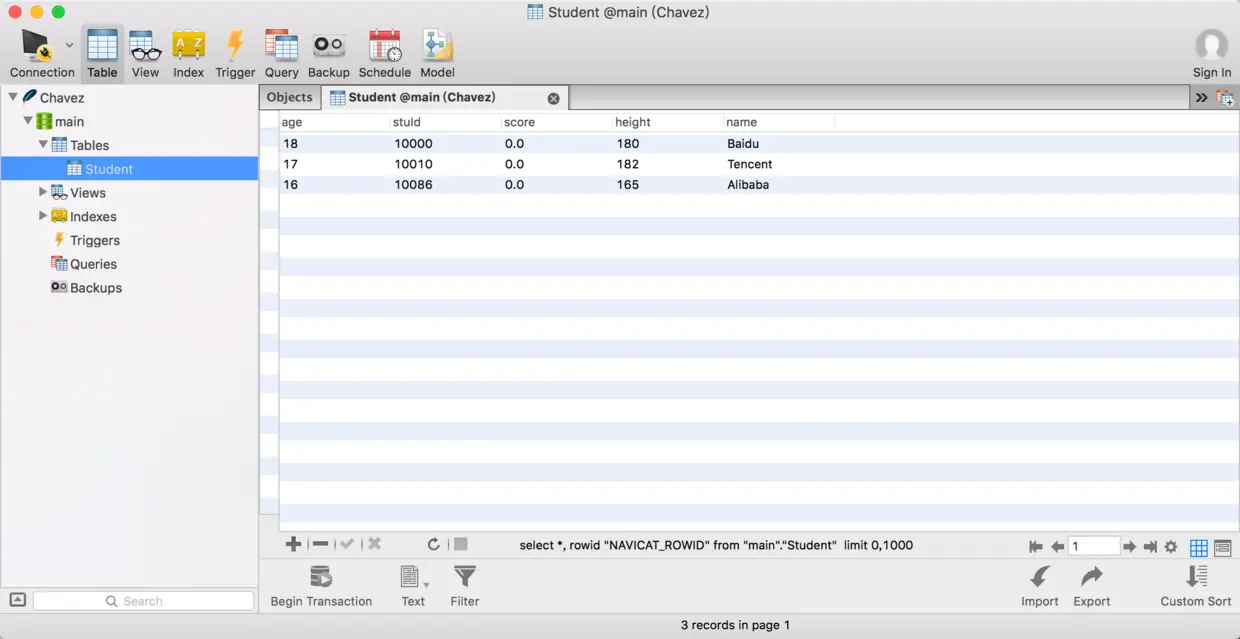The image size is (1240, 639).
Task: Add a new record with plus button
Action: click(293, 544)
